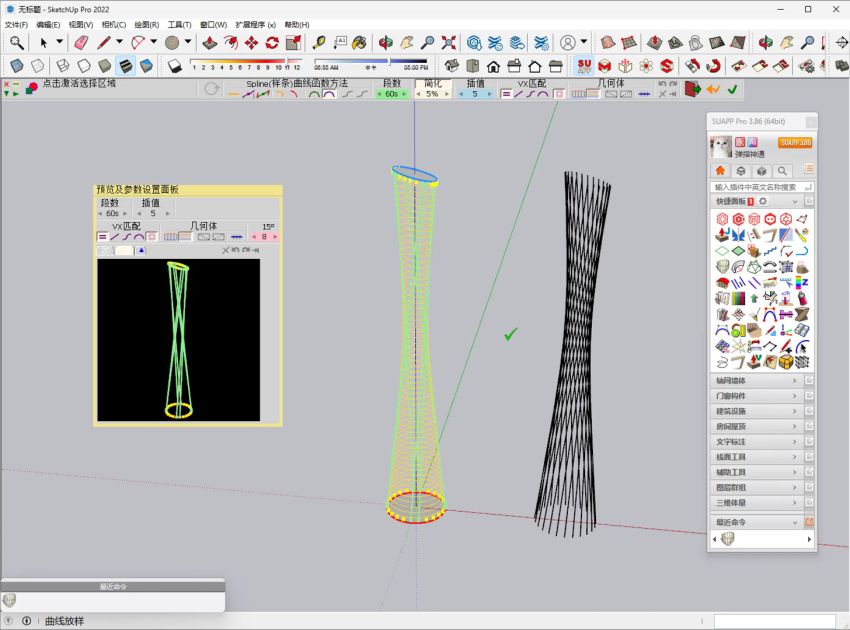The image size is (850, 630).
Task: Open the 绘图(R) menu
Action: pos(146,25)
